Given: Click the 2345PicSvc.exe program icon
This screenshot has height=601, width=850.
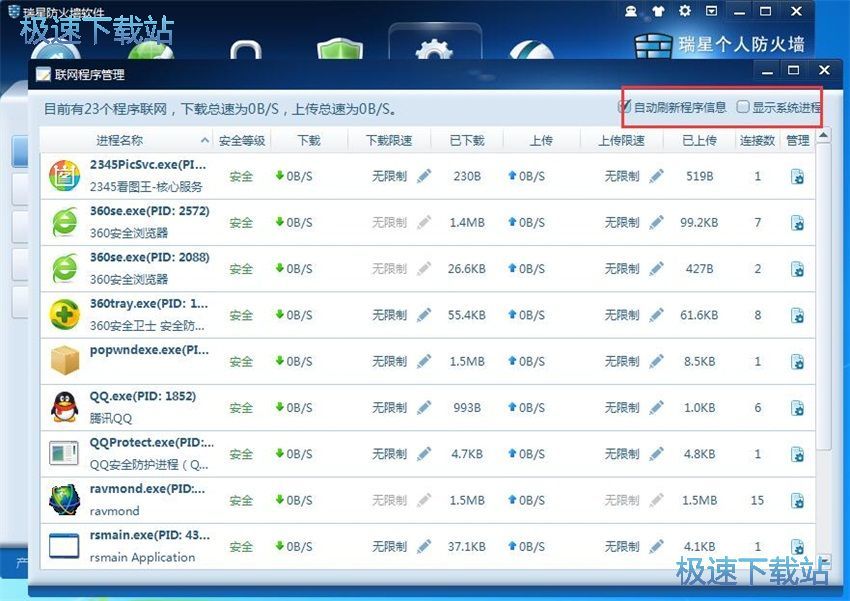Looking at the screenshot, I should click(x=65, y=176).
